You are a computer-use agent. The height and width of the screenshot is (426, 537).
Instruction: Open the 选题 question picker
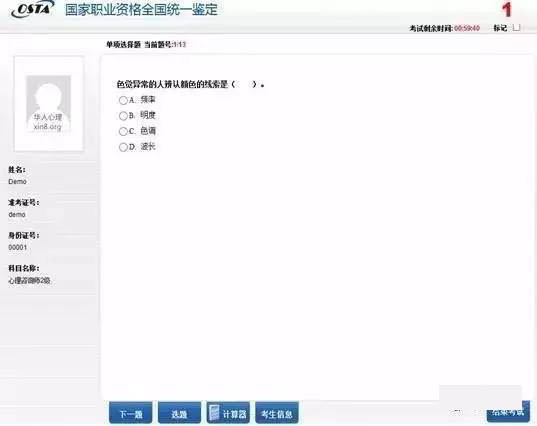point(179,413)
